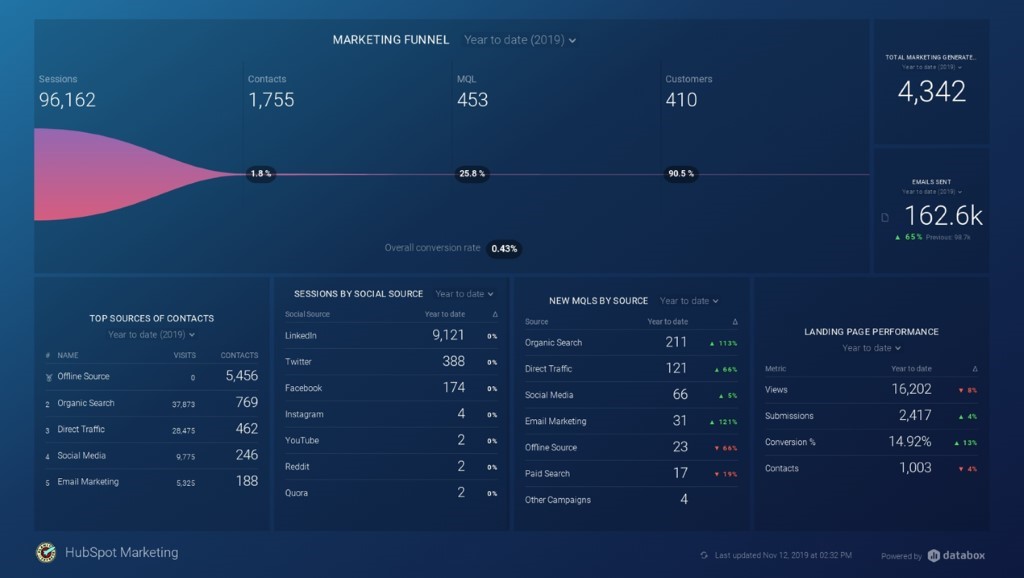Open the Marketing Funnel date range dropdown

pos(520,40)
